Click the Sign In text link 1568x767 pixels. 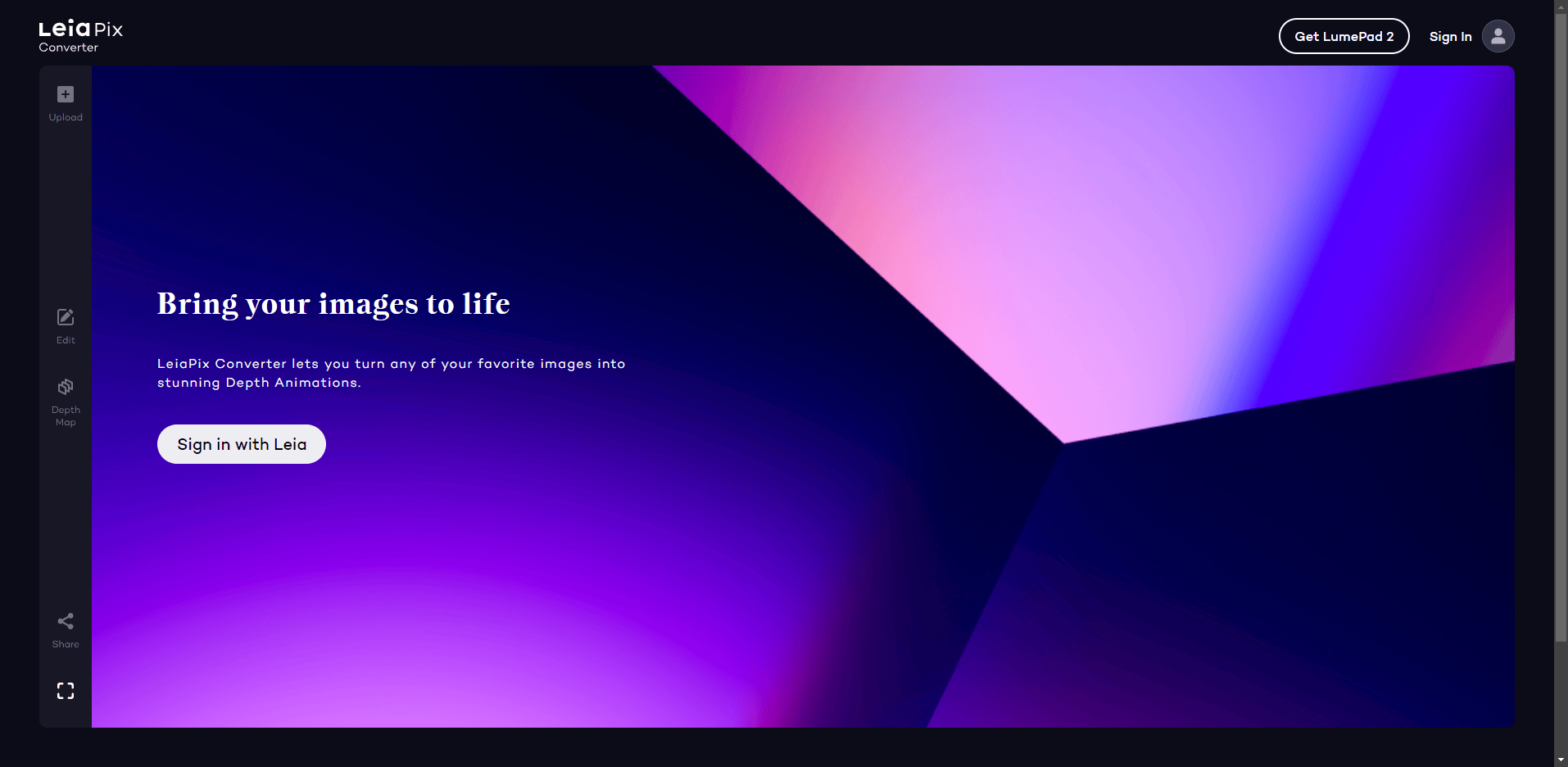click(1450, 37)
